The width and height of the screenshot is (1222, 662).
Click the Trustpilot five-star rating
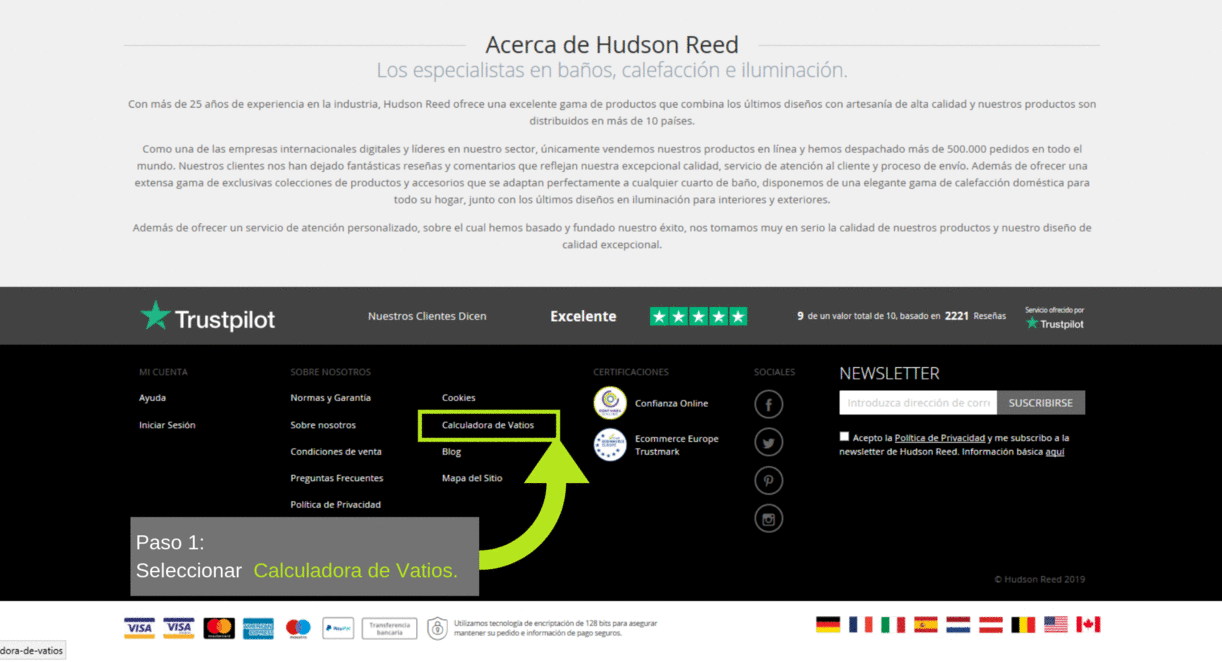coord(698,316)
